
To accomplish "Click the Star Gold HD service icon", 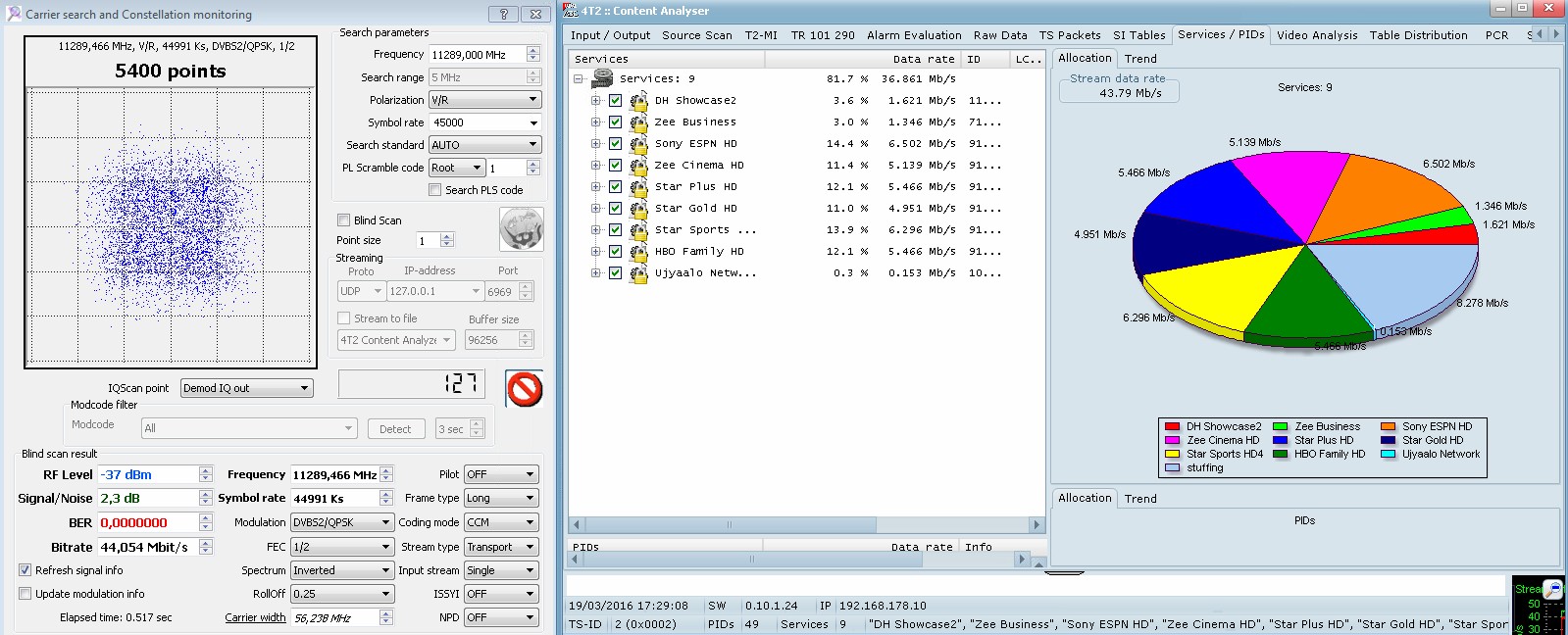I will pyautogui.click(x=638, y=208).
